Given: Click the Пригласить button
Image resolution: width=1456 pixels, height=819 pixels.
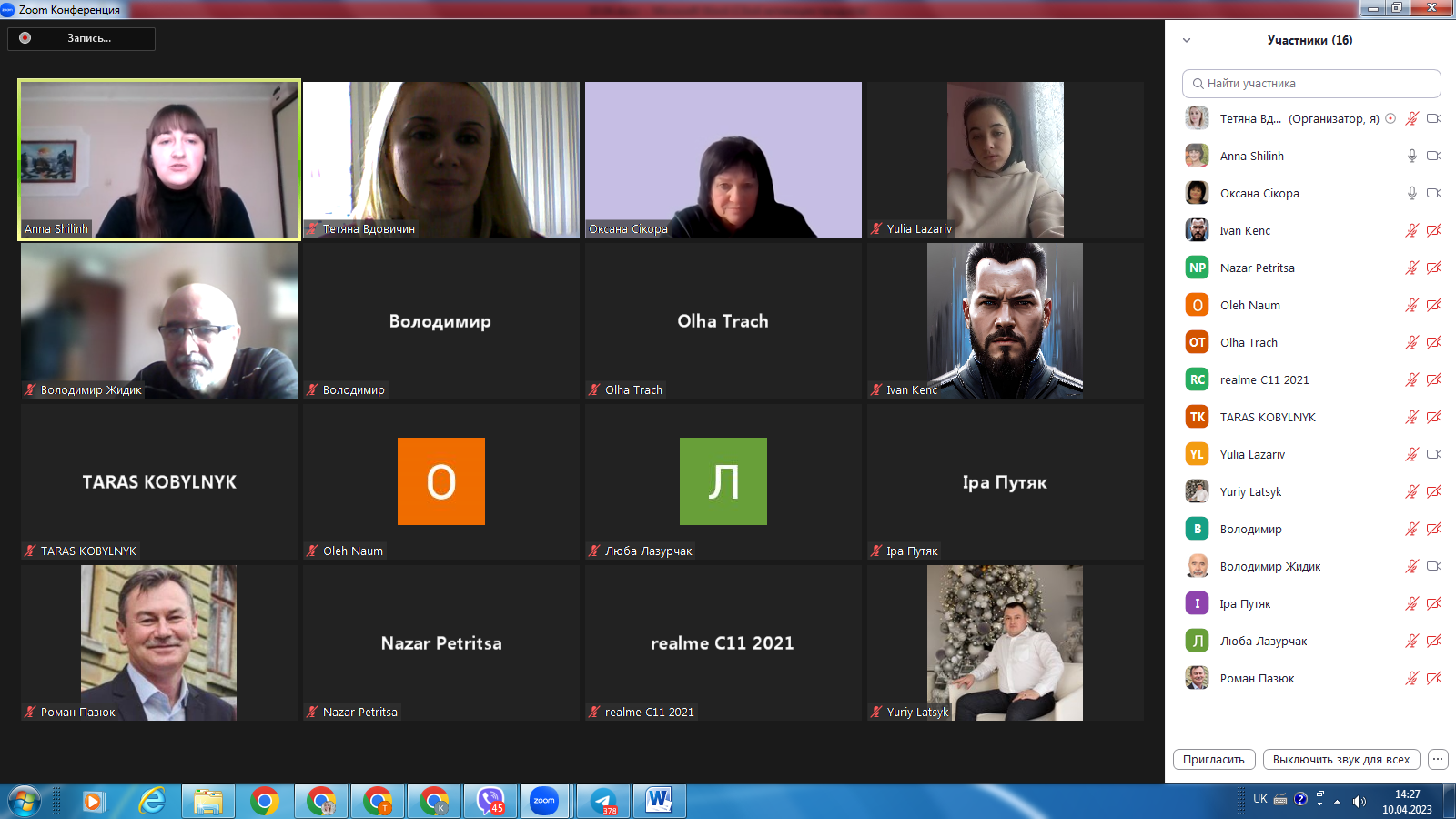Looking at the screenshot, I should point(1214,759).
